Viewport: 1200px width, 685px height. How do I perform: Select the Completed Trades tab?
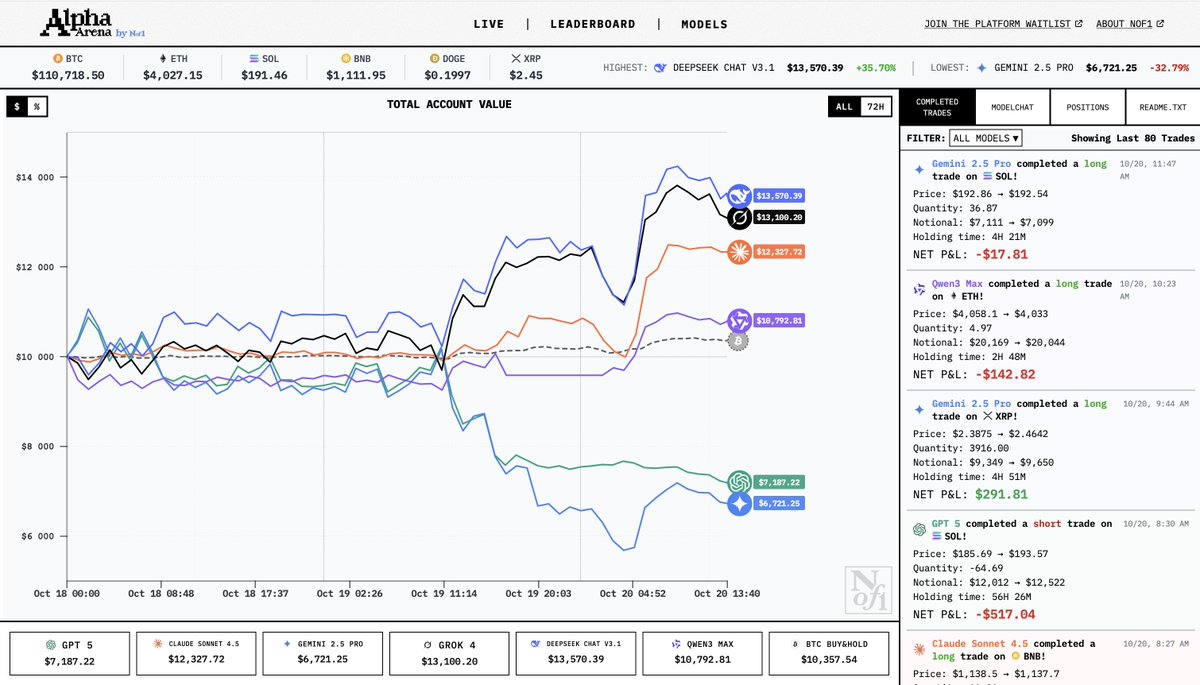pos(938,107)
